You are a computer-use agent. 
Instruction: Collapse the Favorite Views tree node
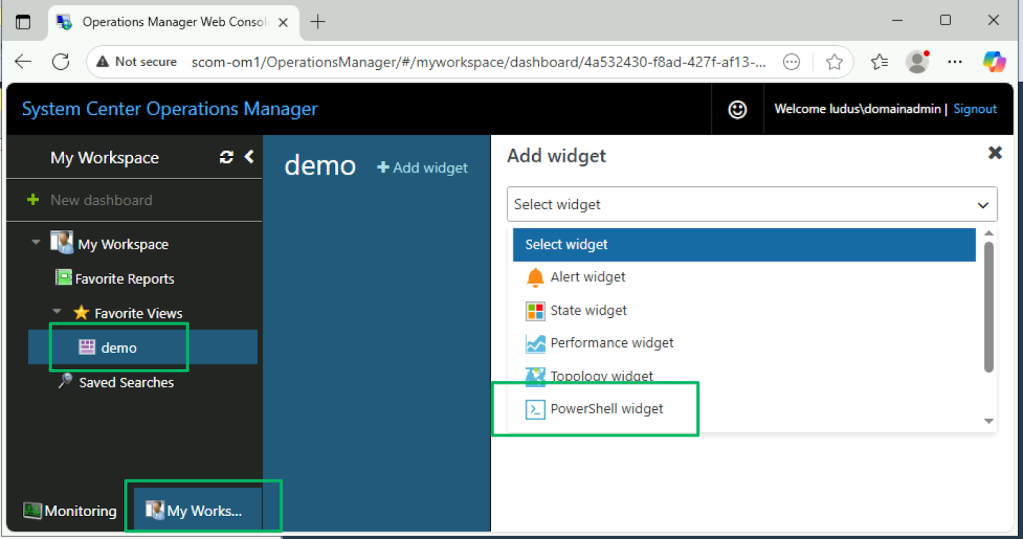pyautogui.click(x=57, y=313)
